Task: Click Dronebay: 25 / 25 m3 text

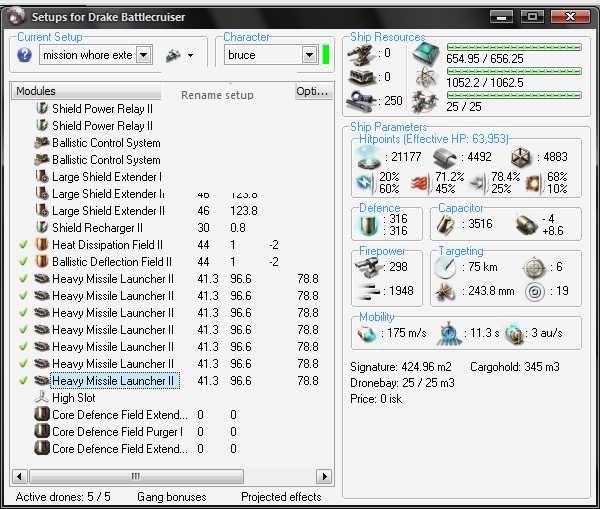Action: 402,383
